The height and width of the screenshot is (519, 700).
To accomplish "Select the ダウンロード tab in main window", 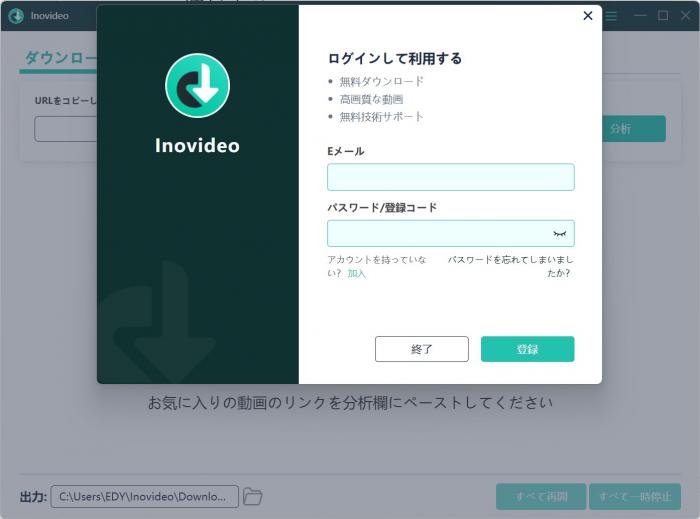I will point(58,58).
